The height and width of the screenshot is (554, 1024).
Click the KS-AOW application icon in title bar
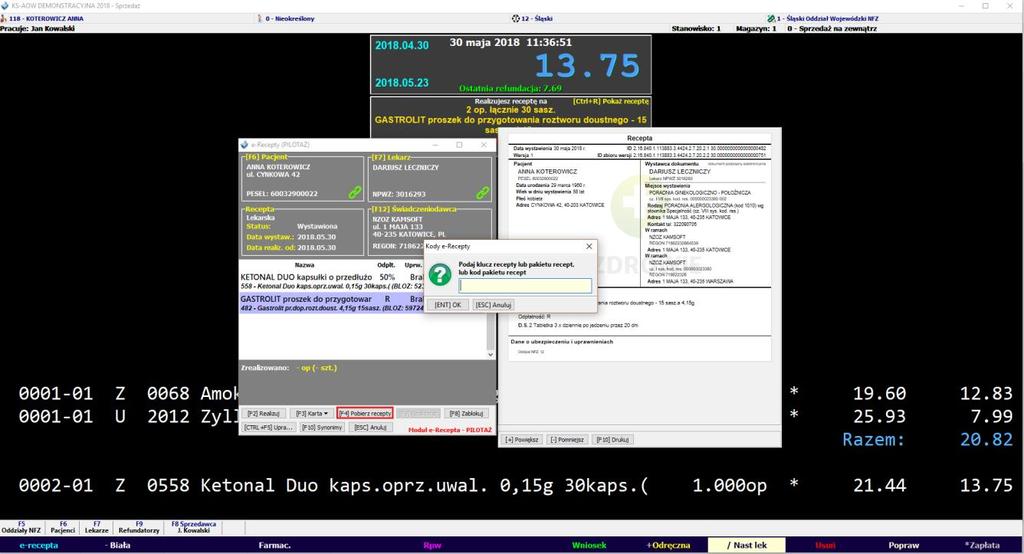tap(5, 5)
